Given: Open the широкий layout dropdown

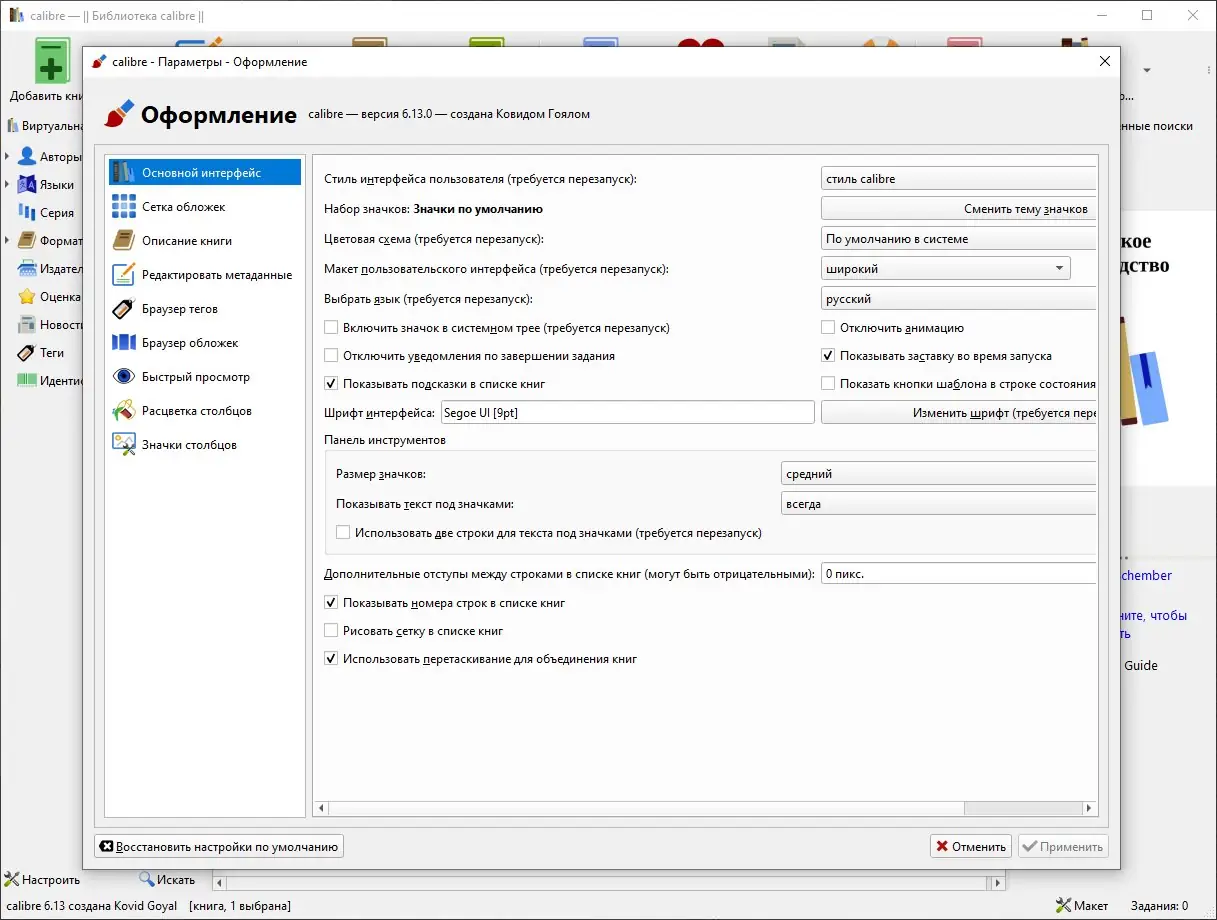Looking at the screenshot, I should click(x=945, y=269).
